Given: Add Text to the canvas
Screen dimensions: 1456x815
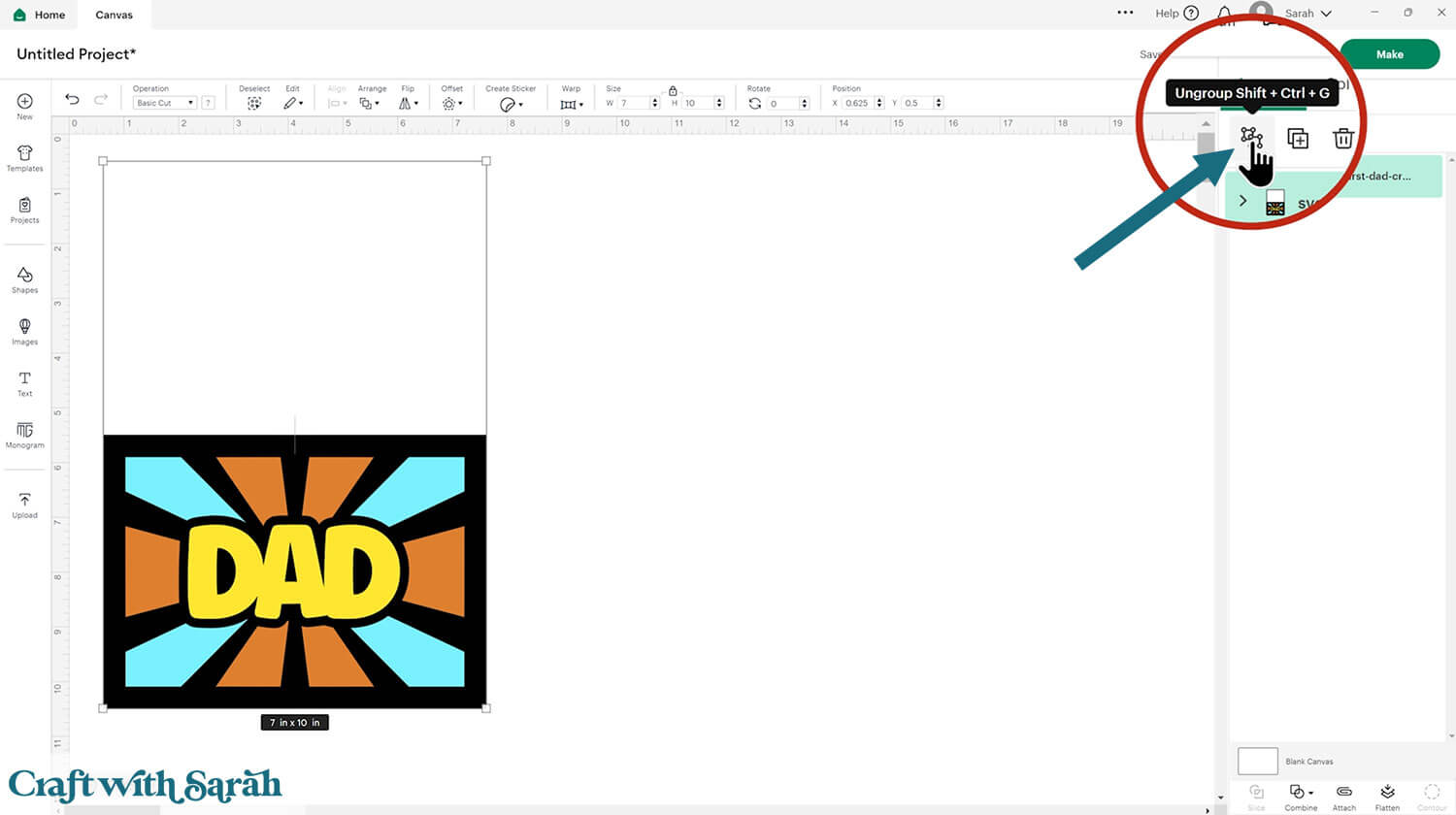Looking at the screenshot, I should (25, 384).
